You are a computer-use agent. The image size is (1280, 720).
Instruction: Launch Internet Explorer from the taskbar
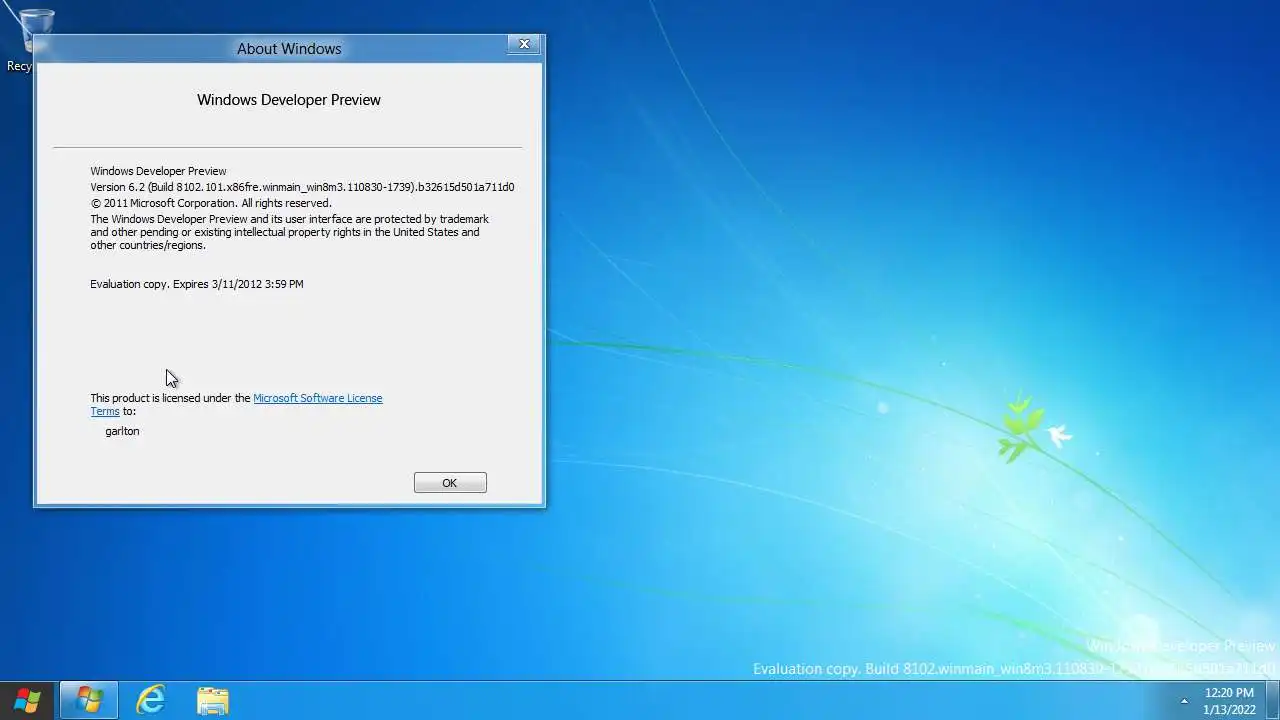(x=150, y=700)
